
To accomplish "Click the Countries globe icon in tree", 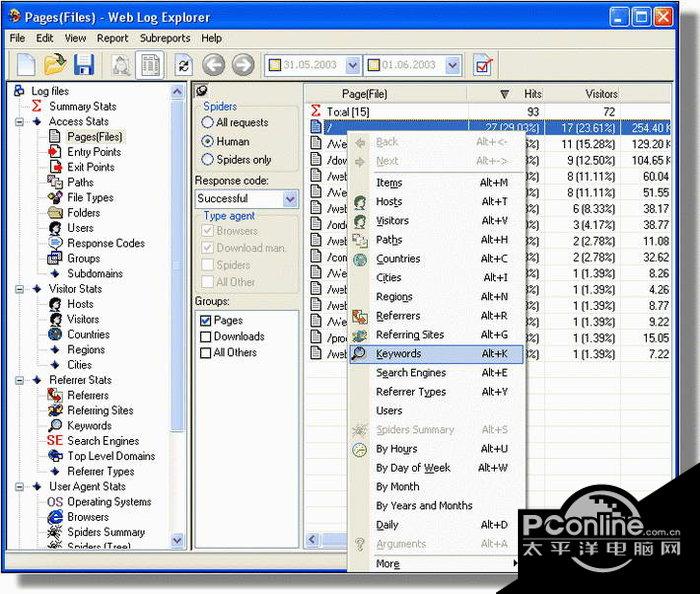I will tap(55, 334).
